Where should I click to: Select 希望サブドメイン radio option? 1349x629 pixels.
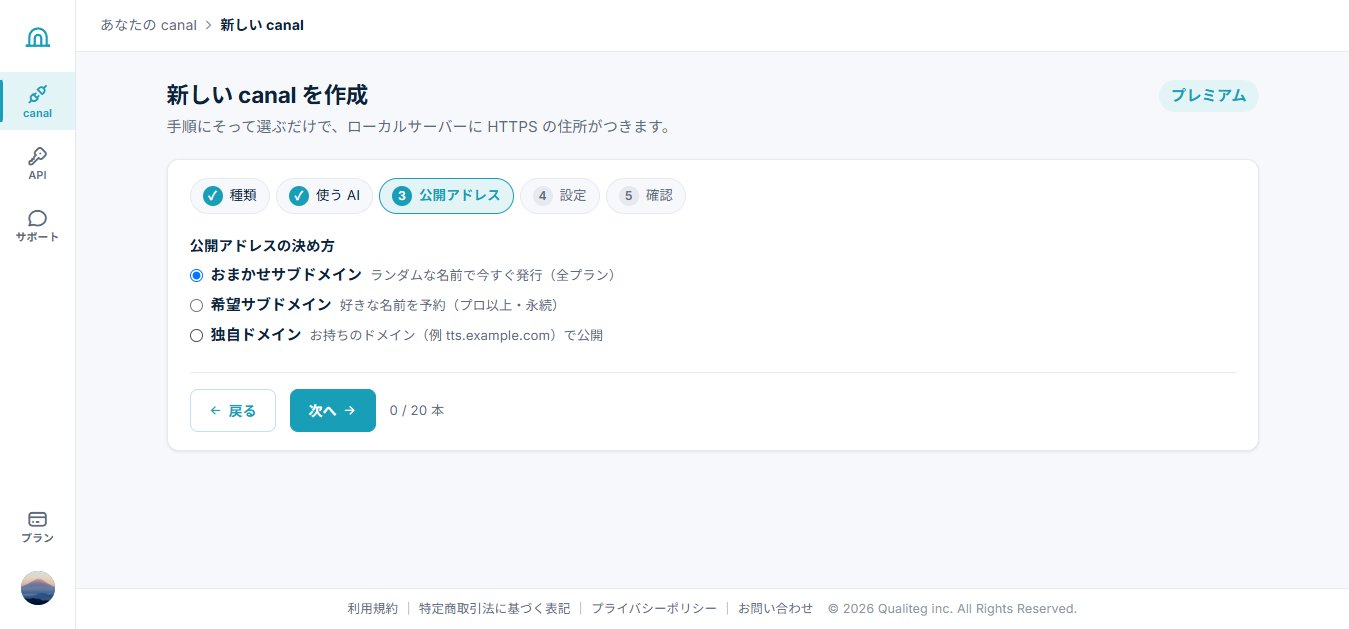197,305
